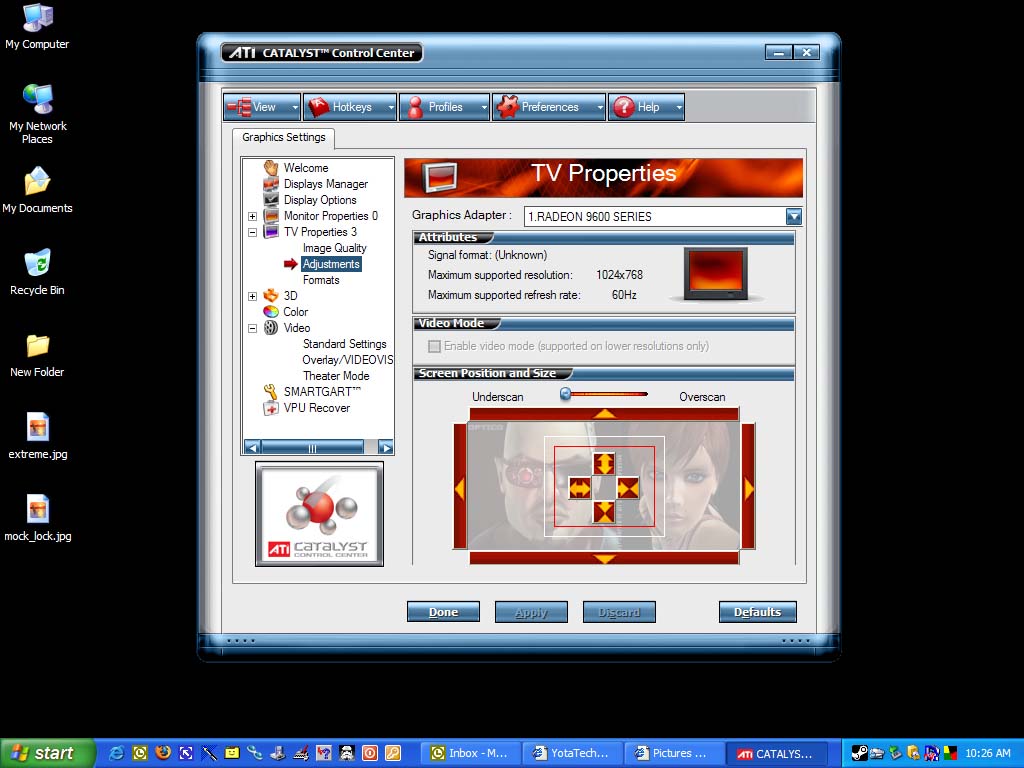This screenshot has height=768, width=1024.
Task: Click the move screen down arrow
Action: (605, 558)
